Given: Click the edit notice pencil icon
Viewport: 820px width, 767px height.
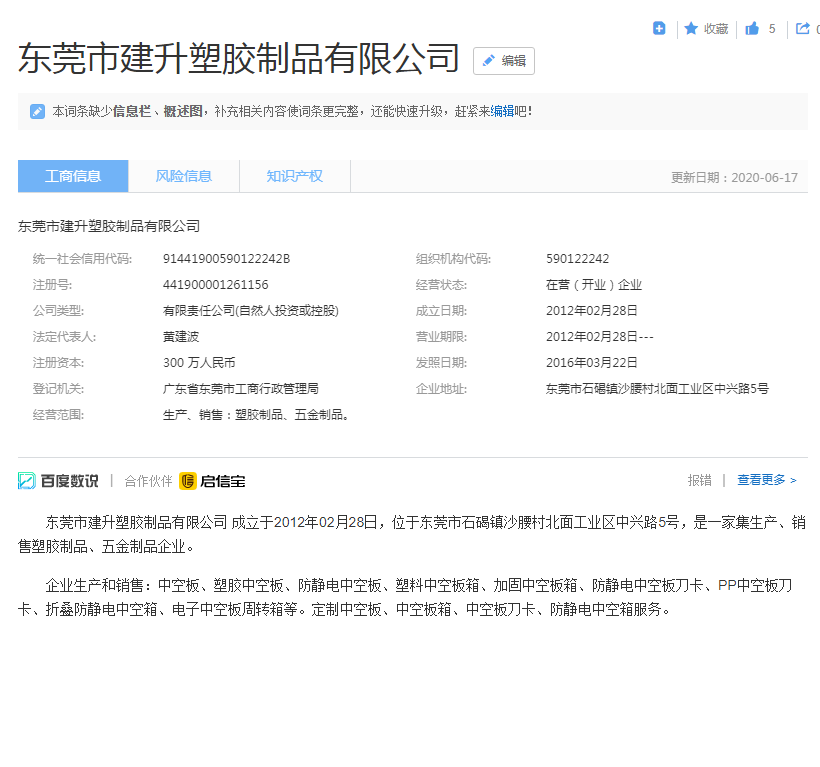Looking at the screenshot, I should [37, 111].
